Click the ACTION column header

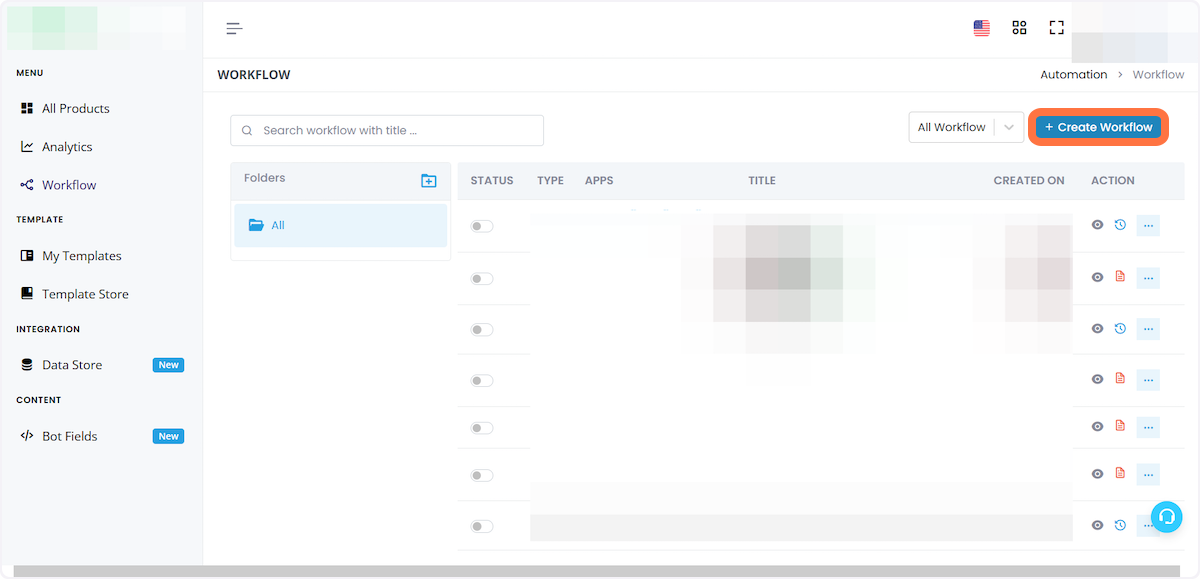coord(1113,181)
